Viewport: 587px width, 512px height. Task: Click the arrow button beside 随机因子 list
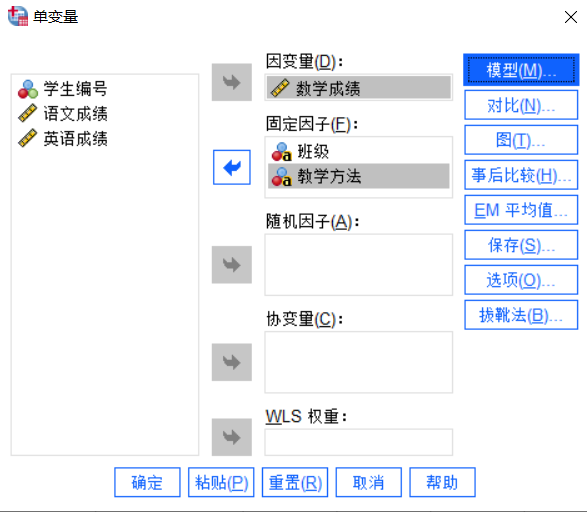(x=232, y=265)
